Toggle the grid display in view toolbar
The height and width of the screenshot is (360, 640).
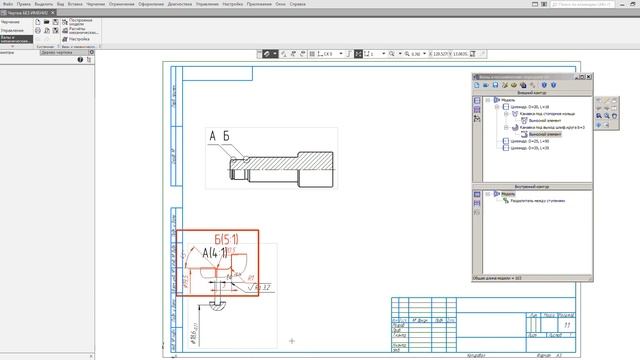pos(312,54)
